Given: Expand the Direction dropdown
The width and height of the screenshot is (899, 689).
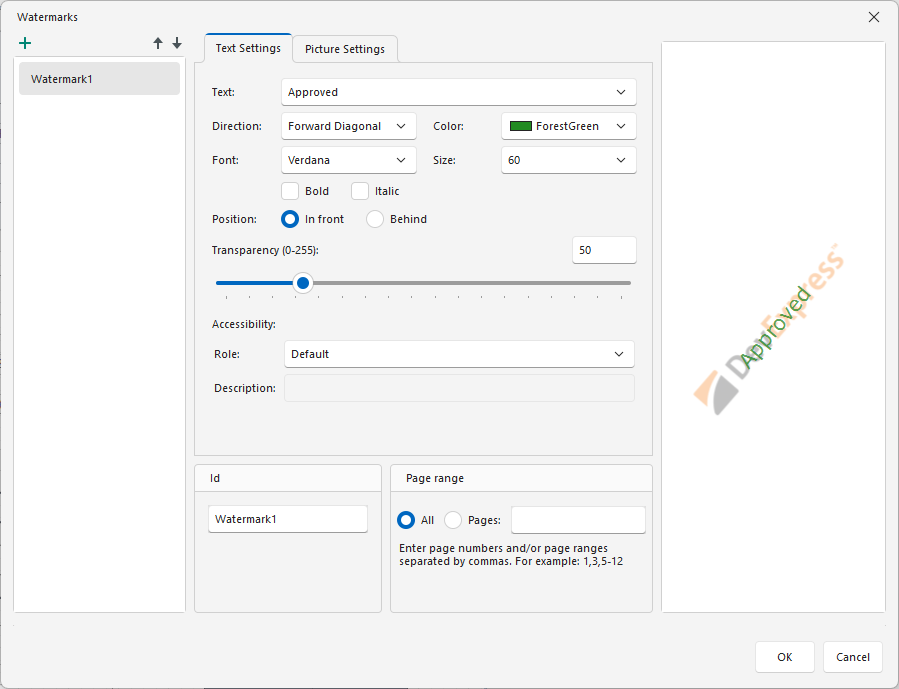Looking at the screenshot, I should click(348, 126).
